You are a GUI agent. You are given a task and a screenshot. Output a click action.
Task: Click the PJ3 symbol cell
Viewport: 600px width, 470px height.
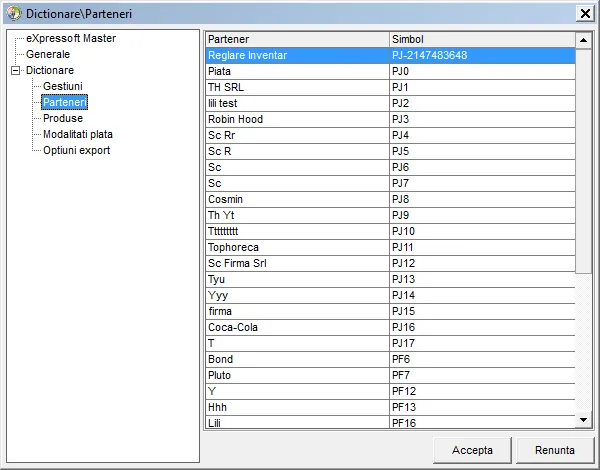tap(482, 119)
